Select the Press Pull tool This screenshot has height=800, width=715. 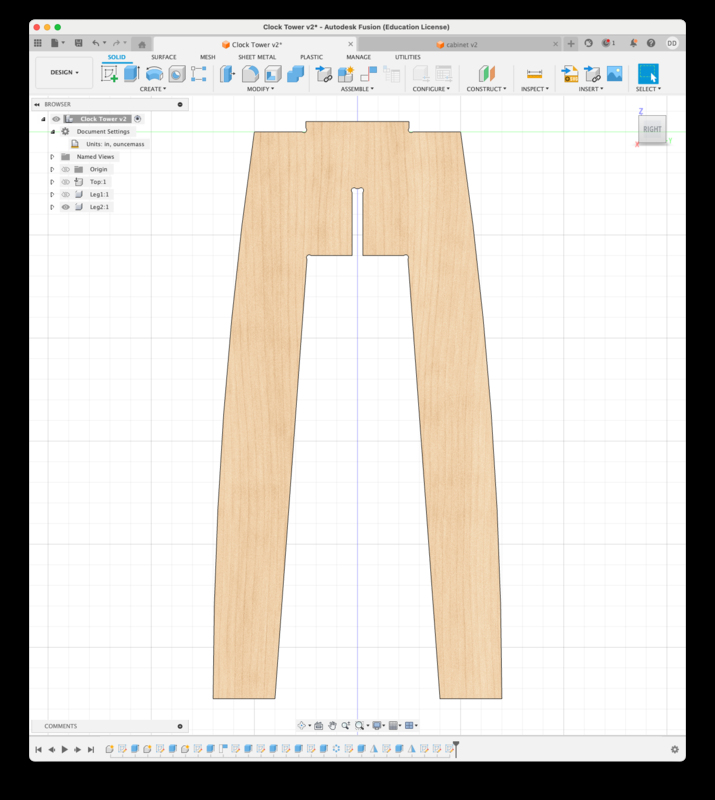click(x=227, y=74)
